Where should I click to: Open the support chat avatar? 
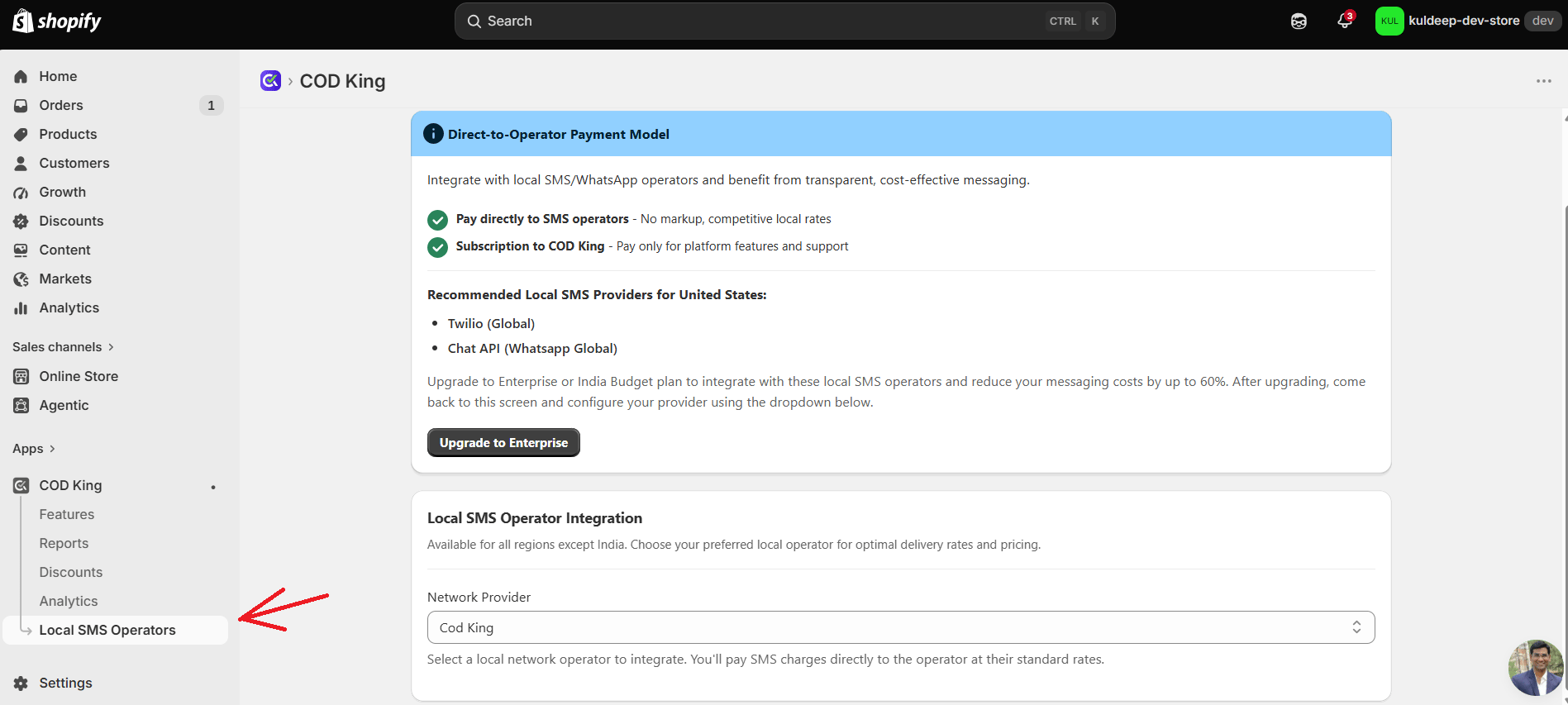[x=1536, y=668]
